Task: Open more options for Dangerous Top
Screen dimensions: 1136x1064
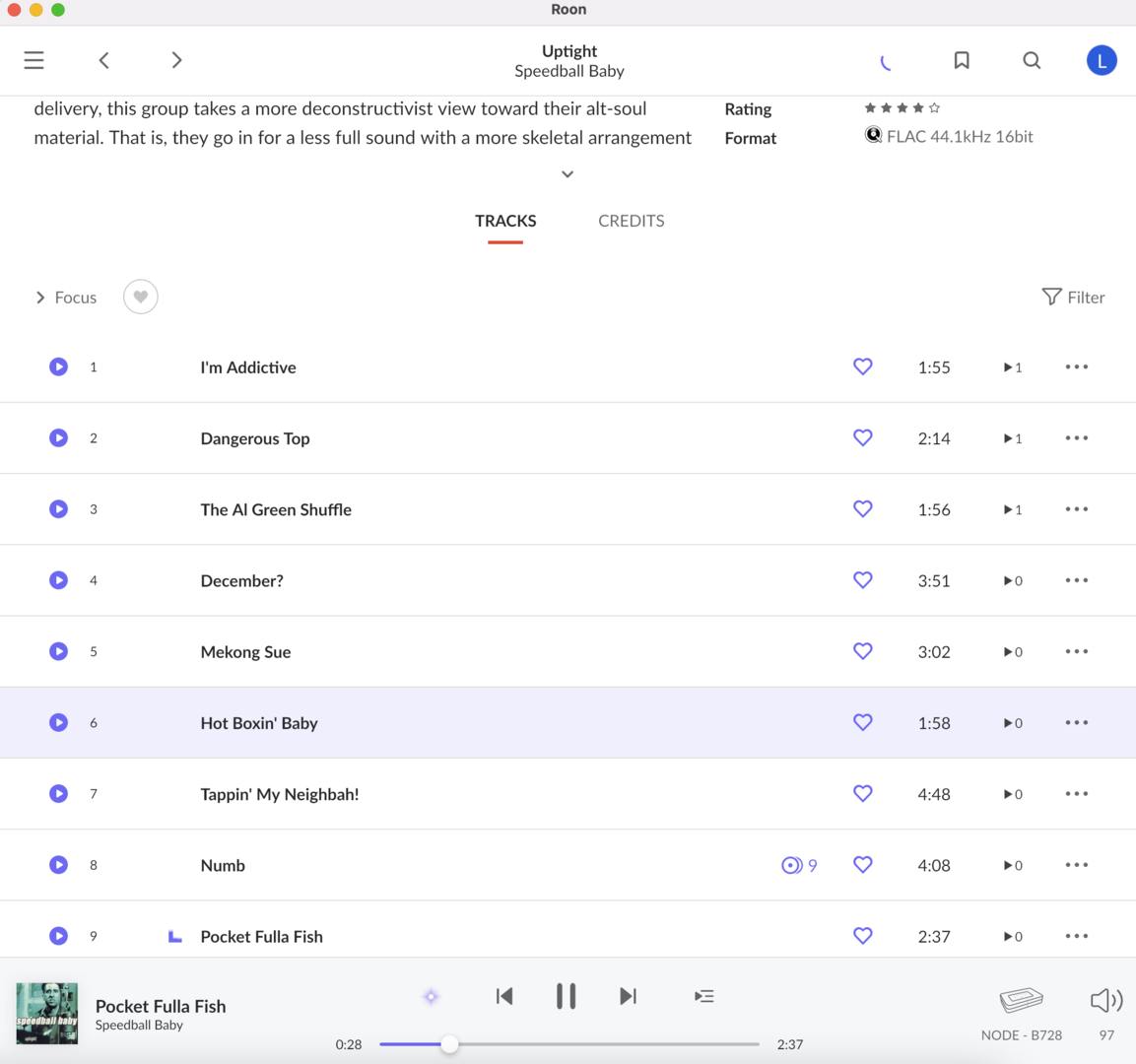Action: pyautogui.click(x=1077, y=437)
